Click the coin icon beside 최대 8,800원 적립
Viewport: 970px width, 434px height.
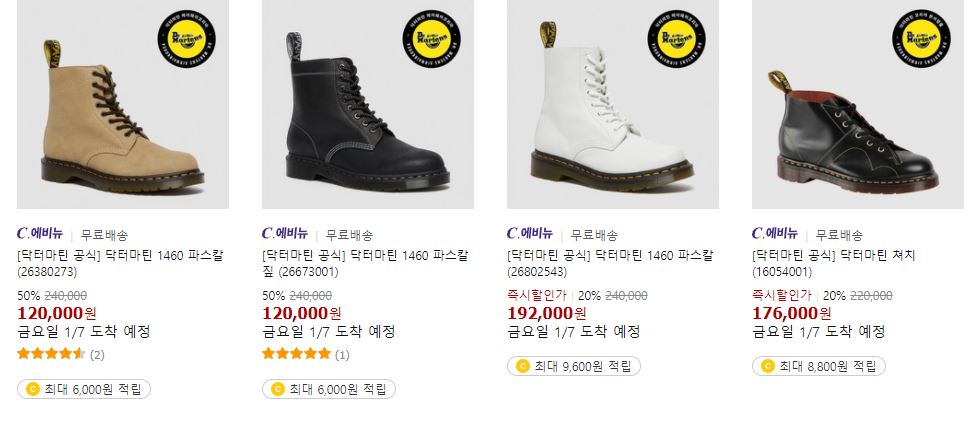[768, 366]
